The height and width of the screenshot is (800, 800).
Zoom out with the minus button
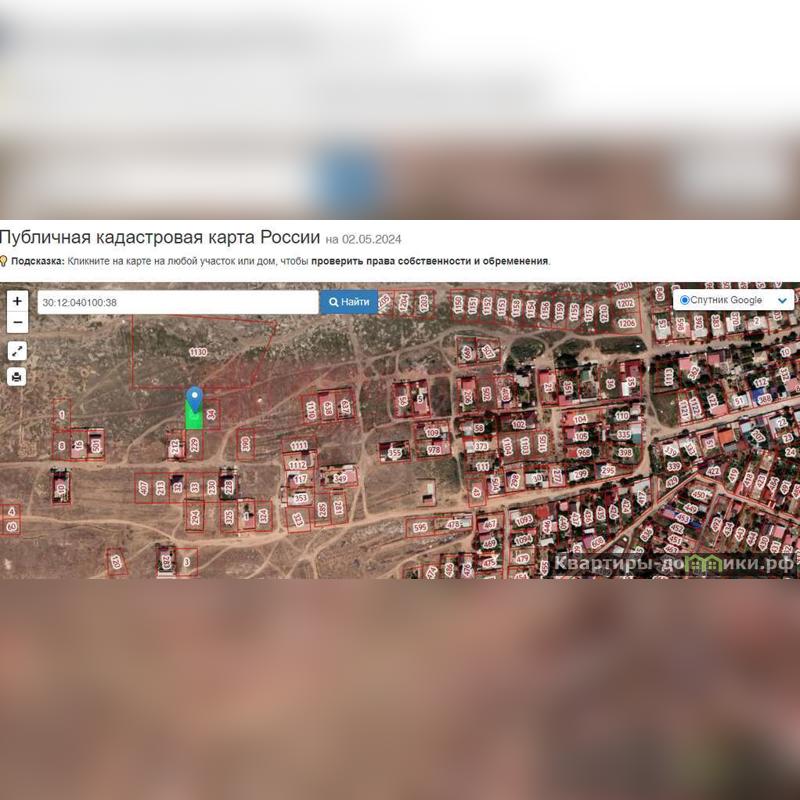(17, 322)
